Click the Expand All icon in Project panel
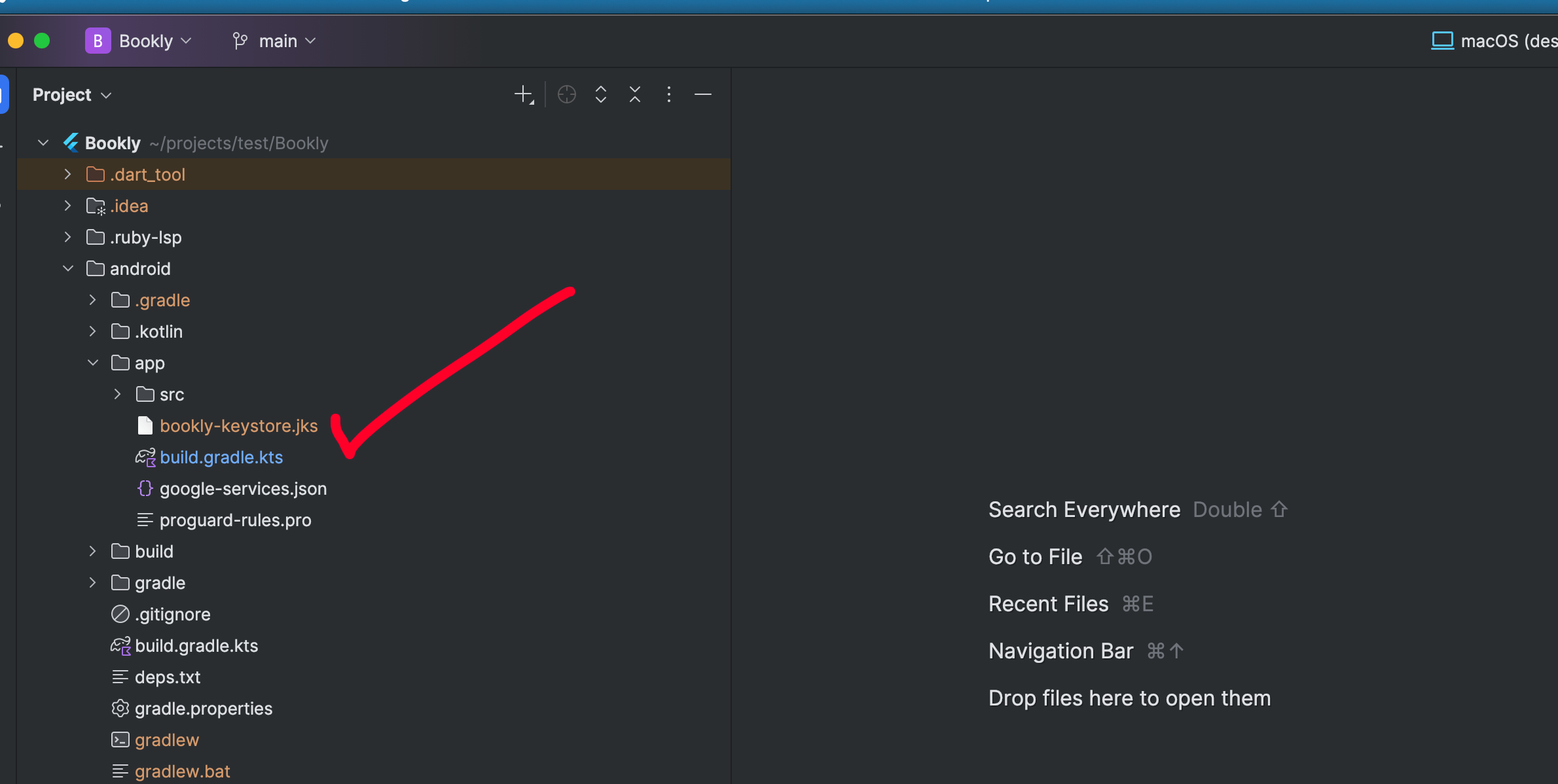Image resolution: width=1558 pixels, height=784 pixels. pos(601,95)
